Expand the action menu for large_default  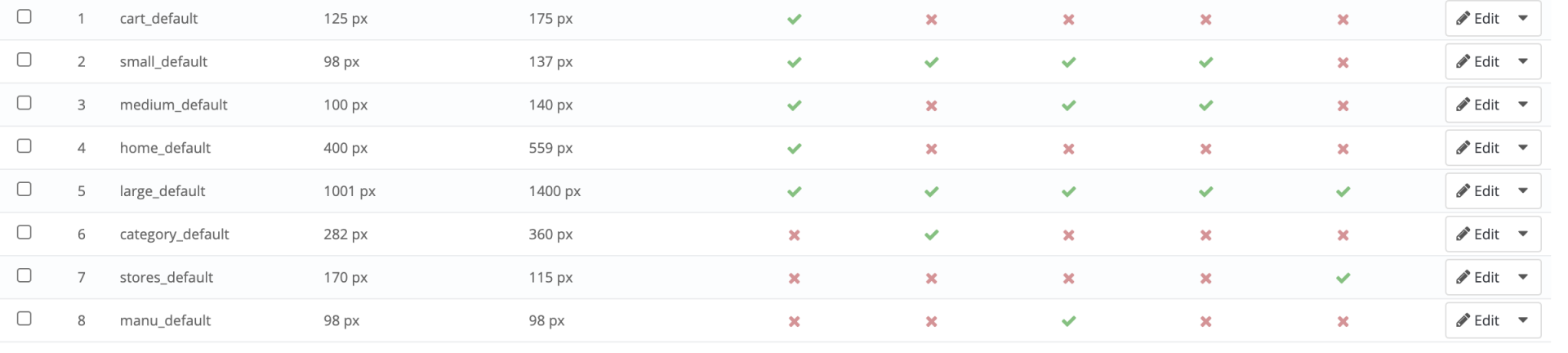(1523, 190)
